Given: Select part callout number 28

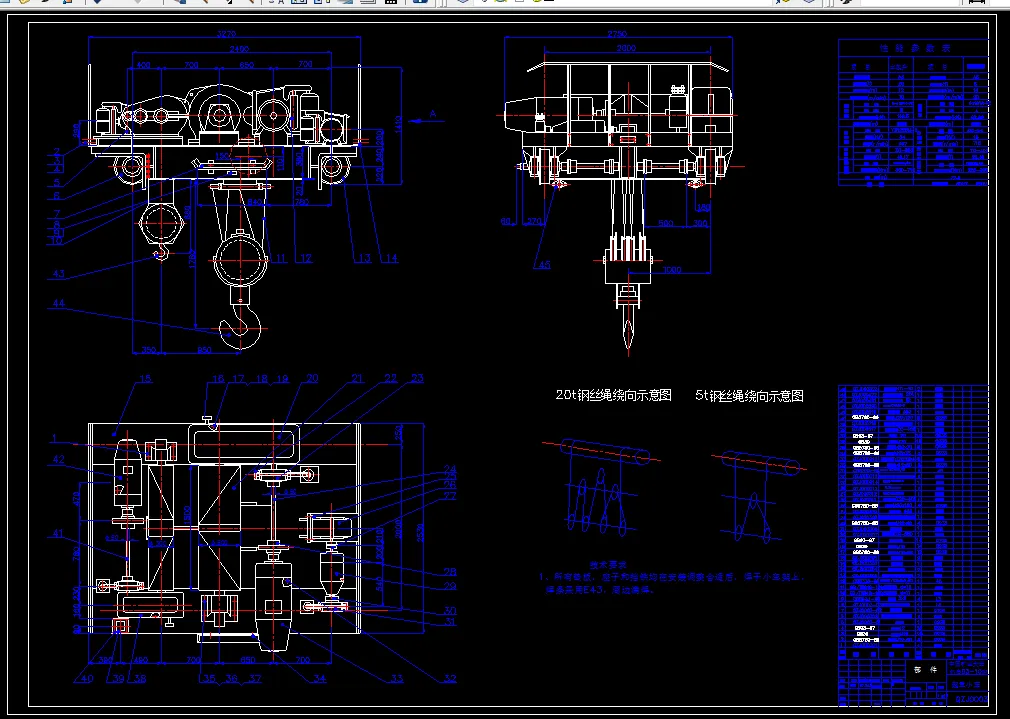Looking at the screenshot, I should point(450,571).
